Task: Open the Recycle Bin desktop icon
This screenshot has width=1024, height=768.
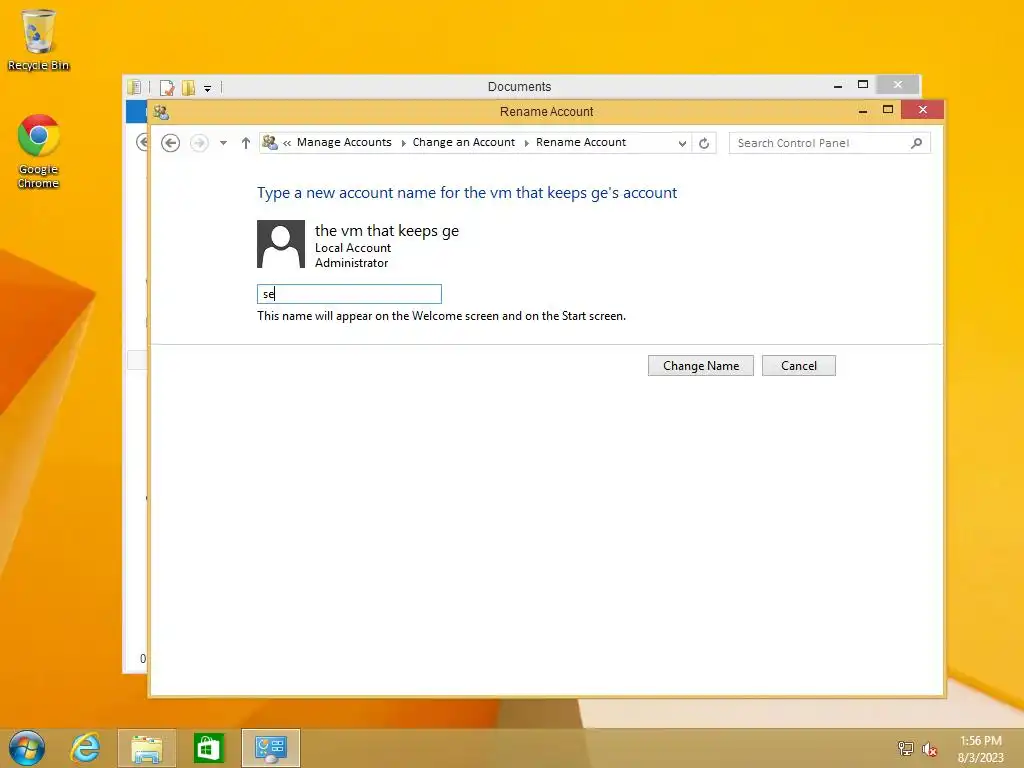Action: tap(38, 39)
